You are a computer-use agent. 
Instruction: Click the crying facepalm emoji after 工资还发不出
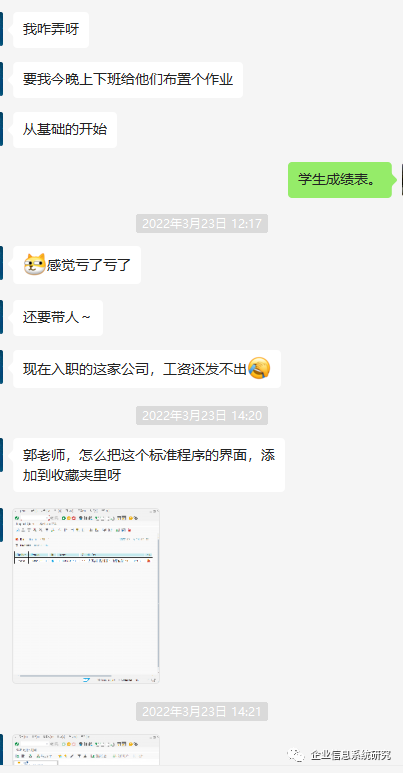259,368
